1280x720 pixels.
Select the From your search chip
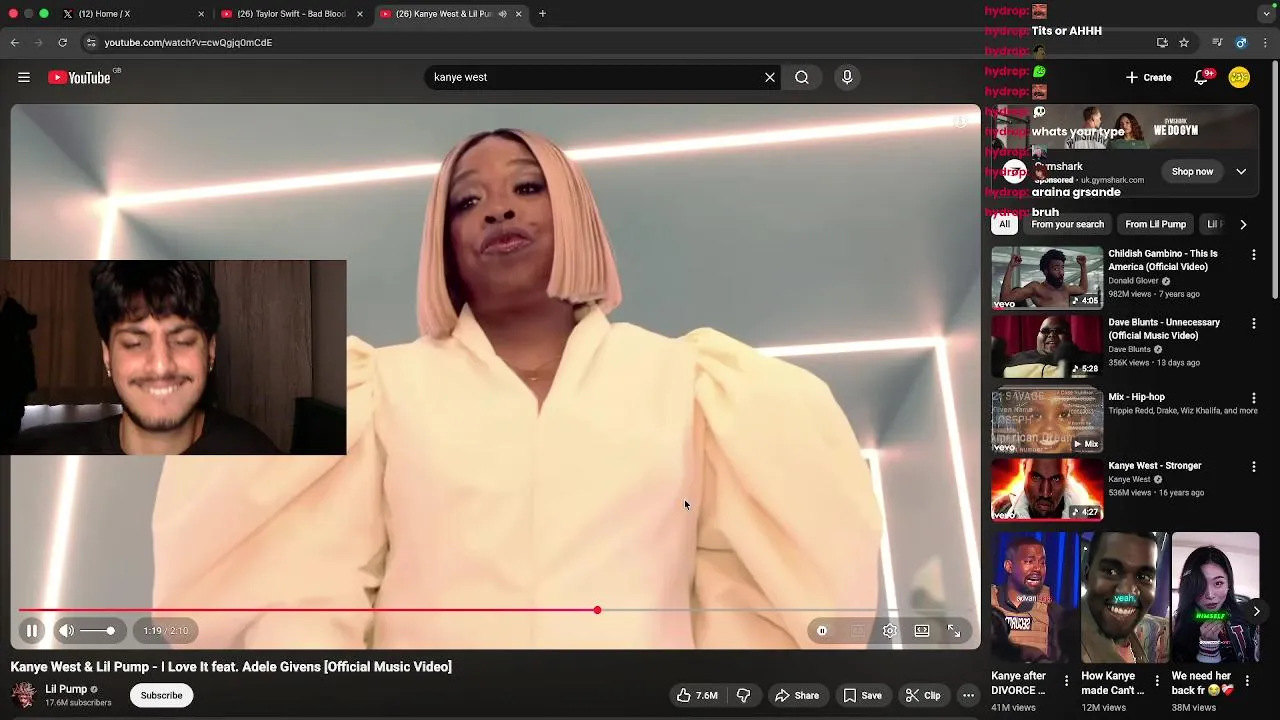tap(1067, 224)
